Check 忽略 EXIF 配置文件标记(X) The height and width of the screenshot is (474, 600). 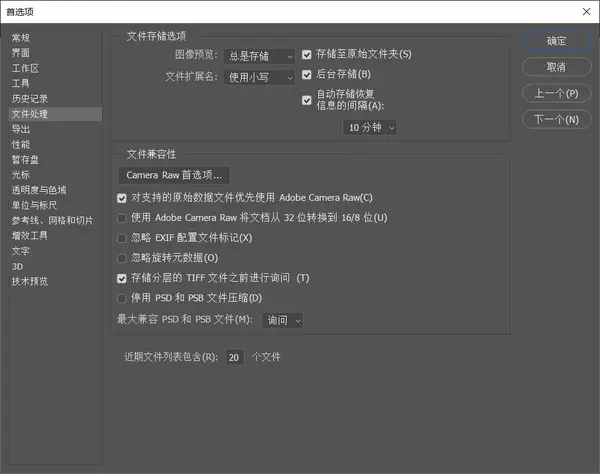pyautogui.click(x=122, y=238)
